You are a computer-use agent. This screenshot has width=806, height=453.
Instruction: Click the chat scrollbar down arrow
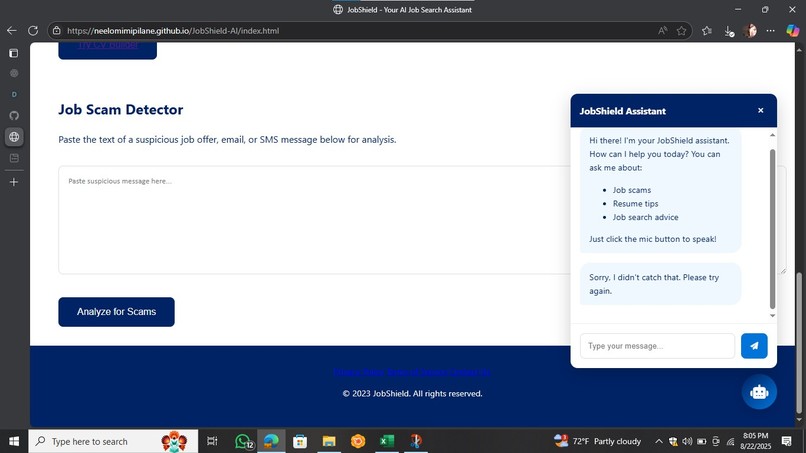(772, 316)
